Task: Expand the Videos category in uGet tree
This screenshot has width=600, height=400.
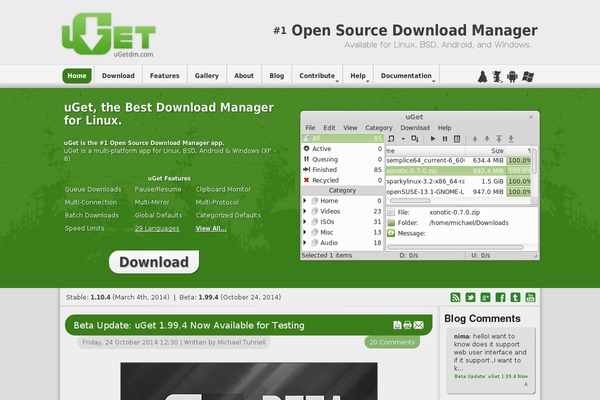Action: [305, 211]
